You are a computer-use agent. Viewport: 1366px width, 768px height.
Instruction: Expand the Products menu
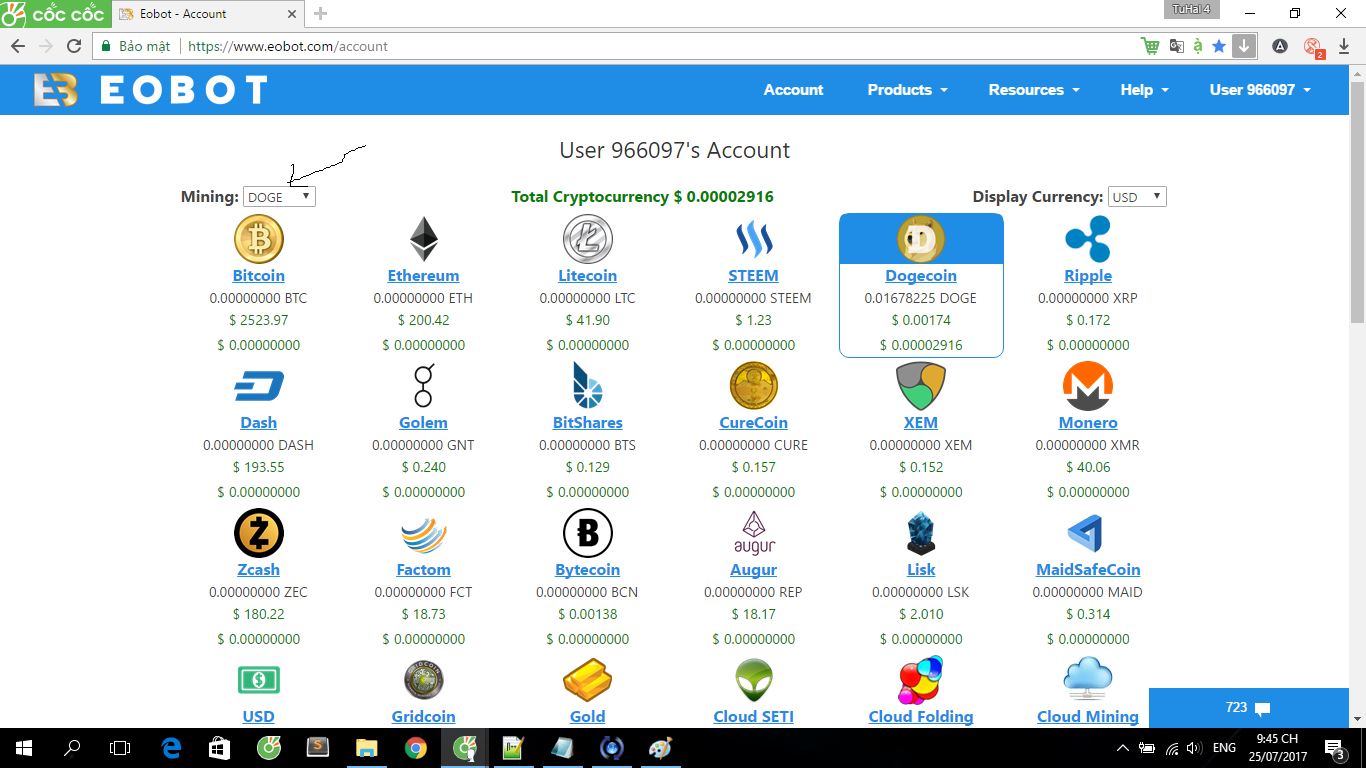click(x=906, y=89)
